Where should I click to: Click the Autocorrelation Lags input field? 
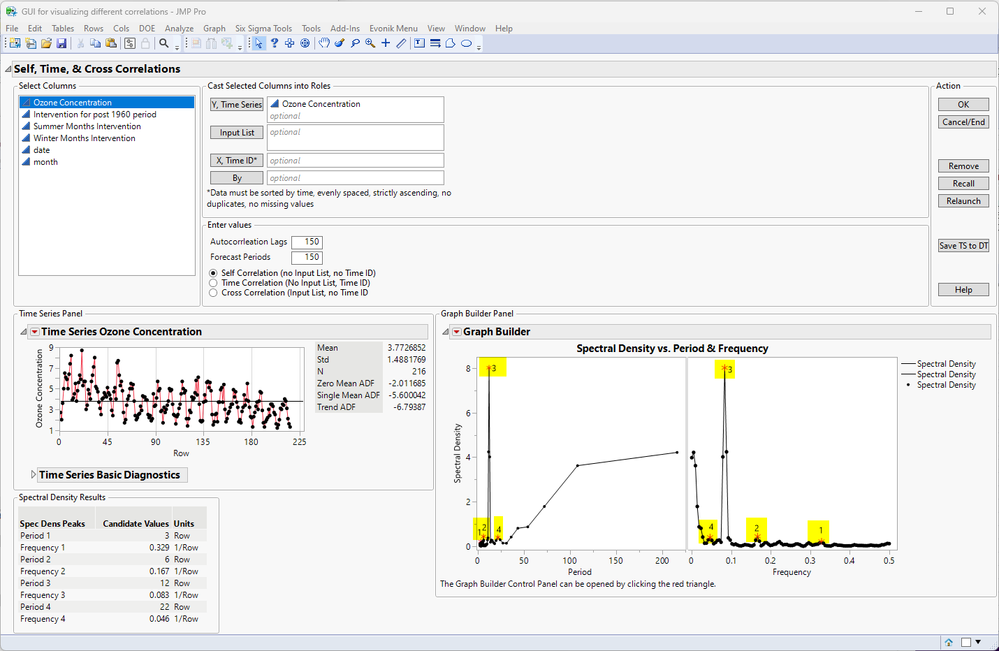[307, 242]
